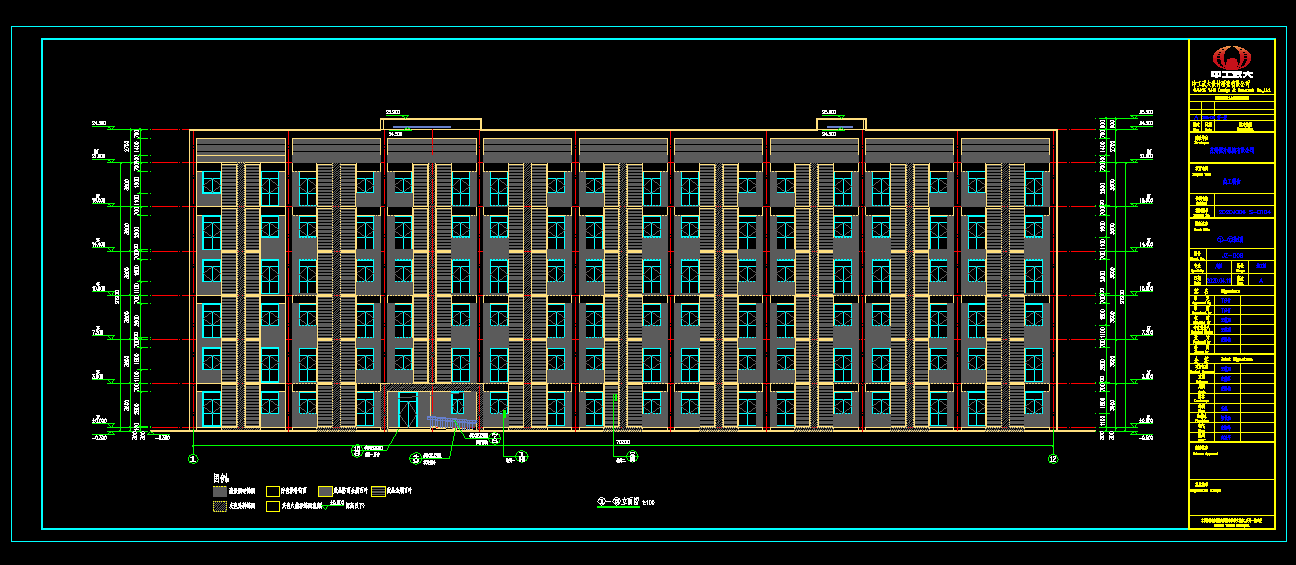Click the red company logo in title block
Image resolution: width=1296 pixels, height=565 pixels.
pos(1231,58)
